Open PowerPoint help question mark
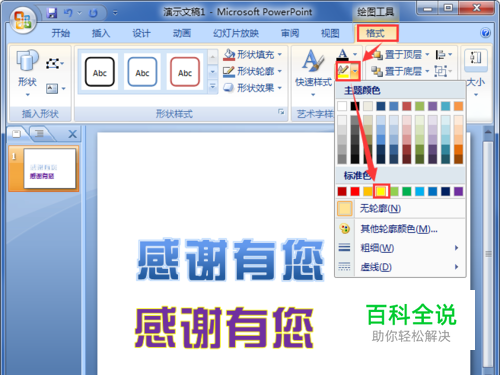500x375 pixels. click(485, 33)
